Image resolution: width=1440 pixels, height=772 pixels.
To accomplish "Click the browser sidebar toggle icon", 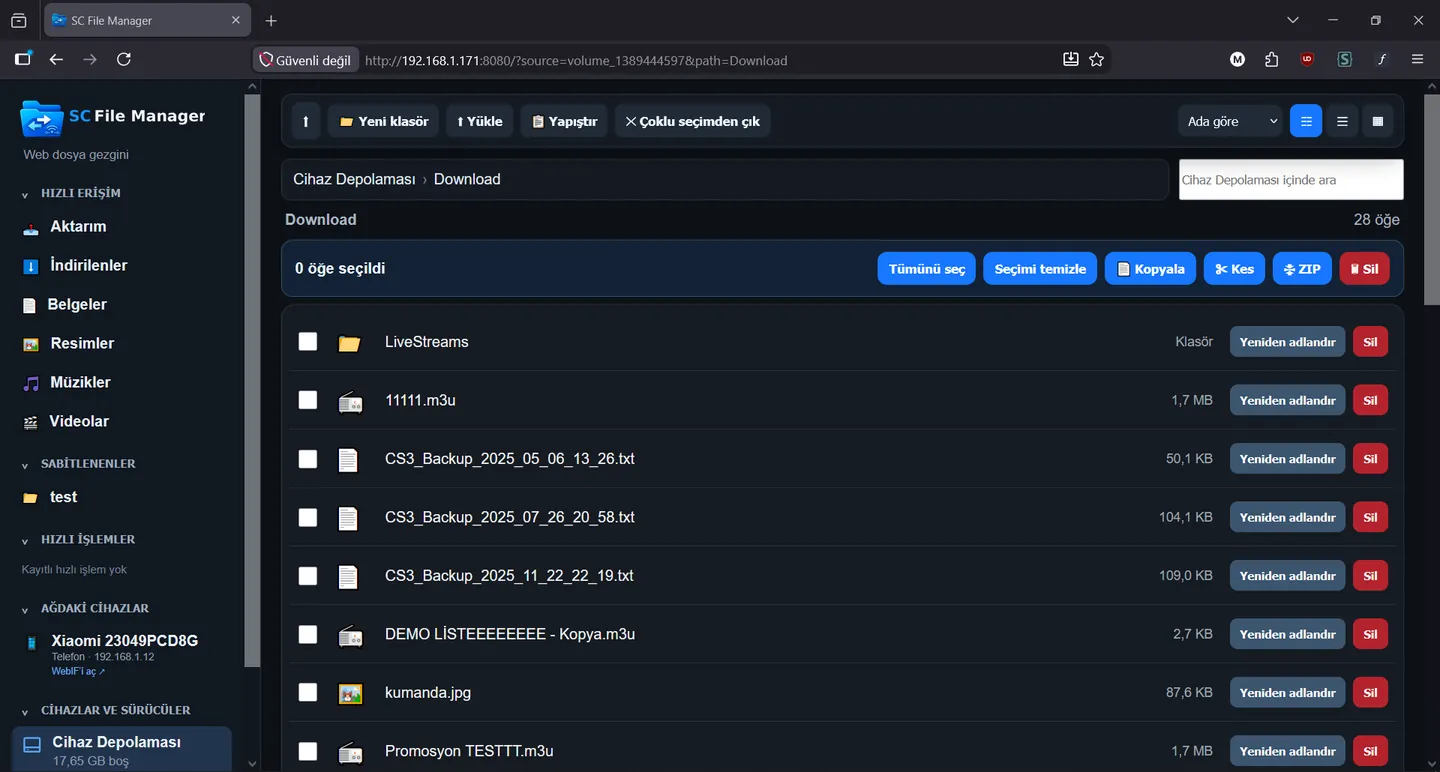I will pyautogui.click(x=22, y=60).
